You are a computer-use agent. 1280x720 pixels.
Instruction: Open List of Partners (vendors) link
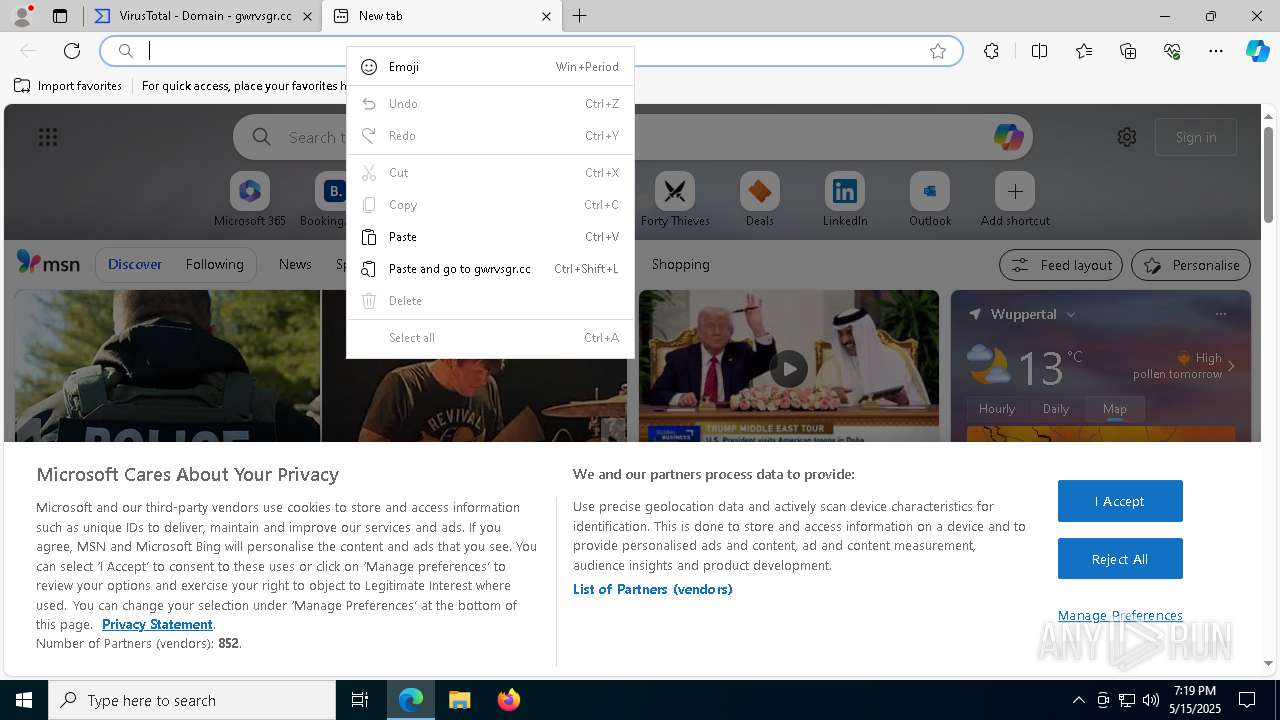coord(653,589)
